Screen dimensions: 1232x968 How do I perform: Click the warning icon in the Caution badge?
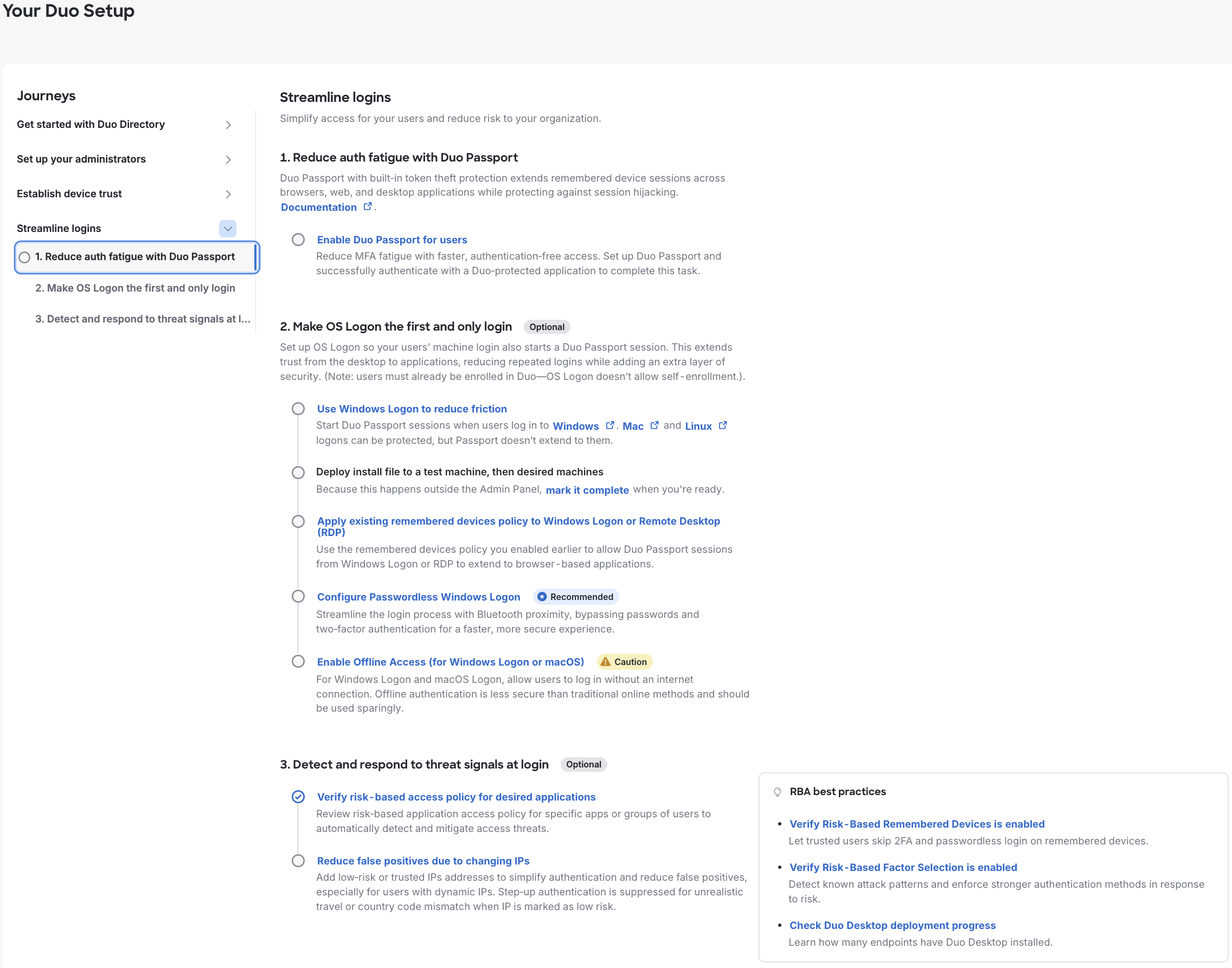[x=606, y=661]
